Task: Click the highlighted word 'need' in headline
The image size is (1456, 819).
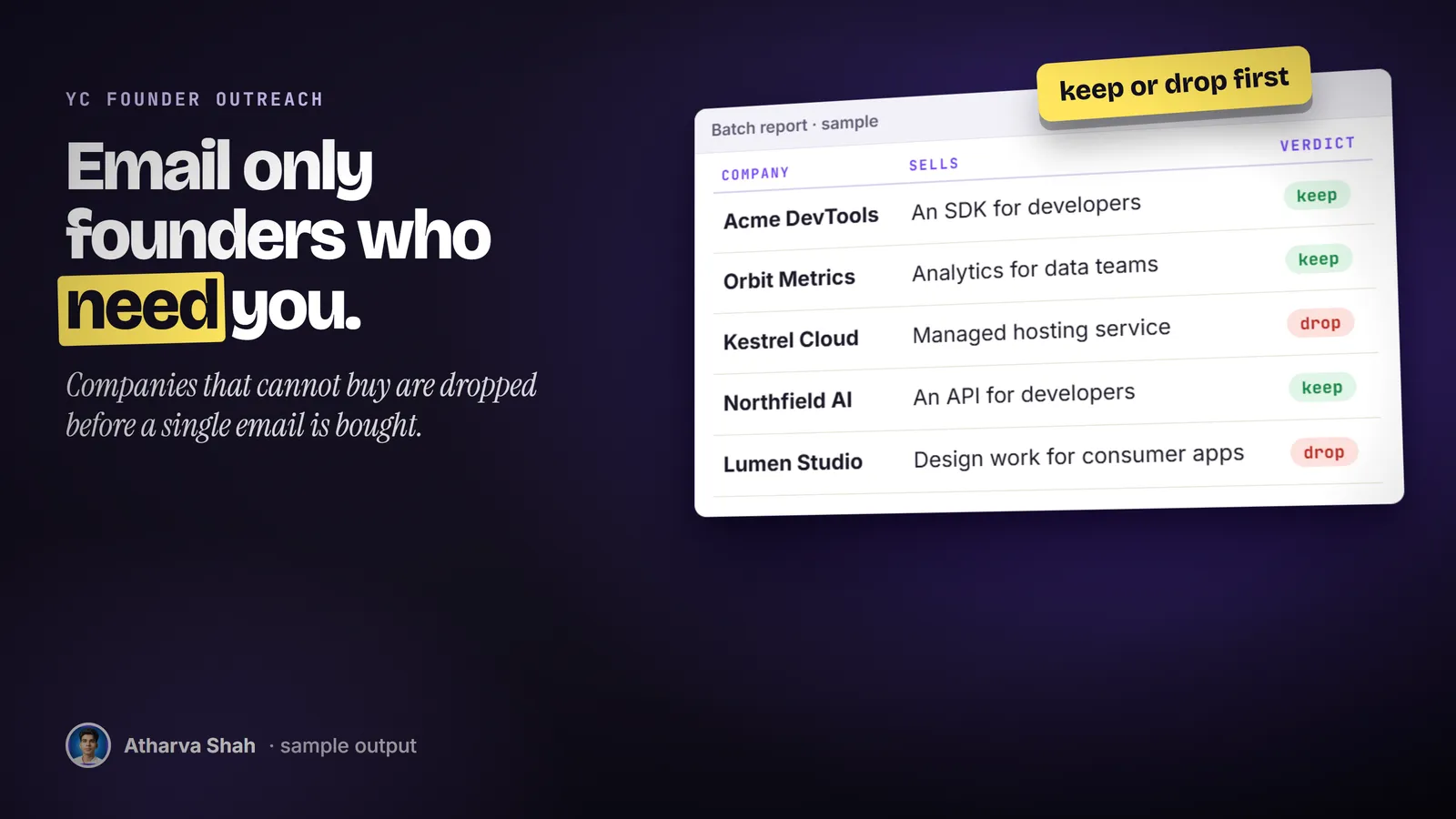Action: 142,308
